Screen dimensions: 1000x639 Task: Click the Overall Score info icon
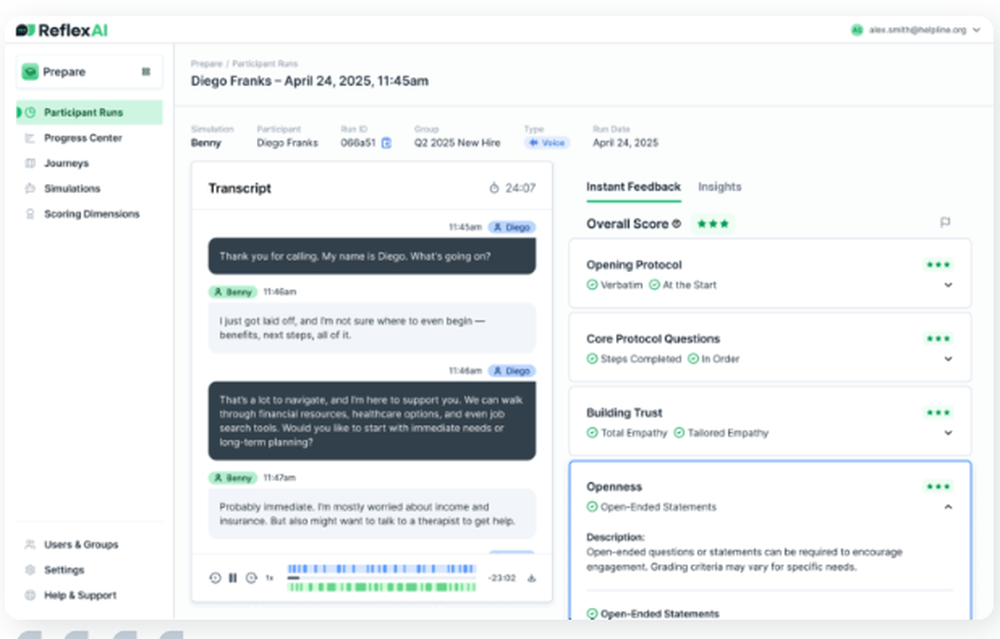tap(677, 224)
